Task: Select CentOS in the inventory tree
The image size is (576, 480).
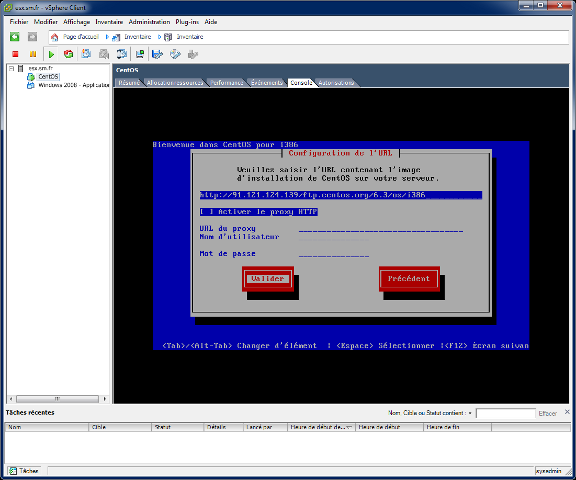Action: (48, 77)
